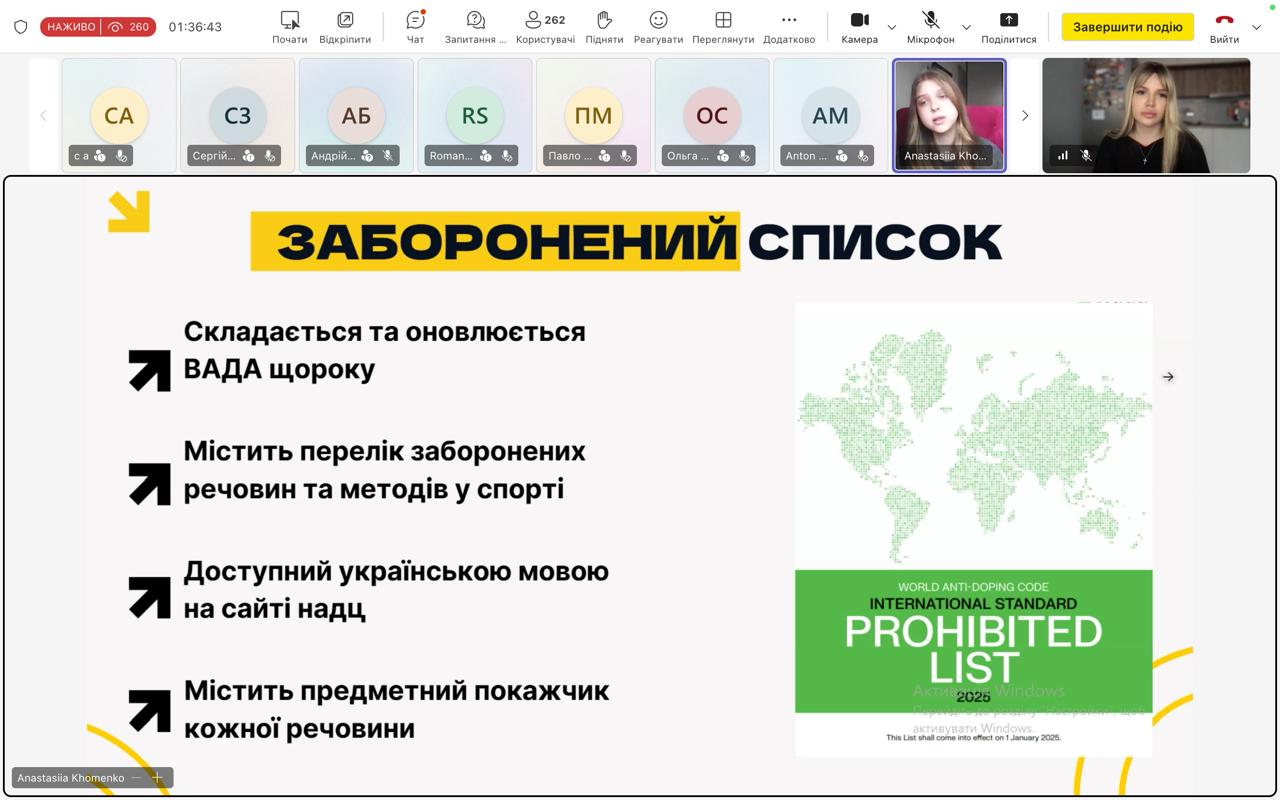Click the shield security icon

click(x=21, y=27)
